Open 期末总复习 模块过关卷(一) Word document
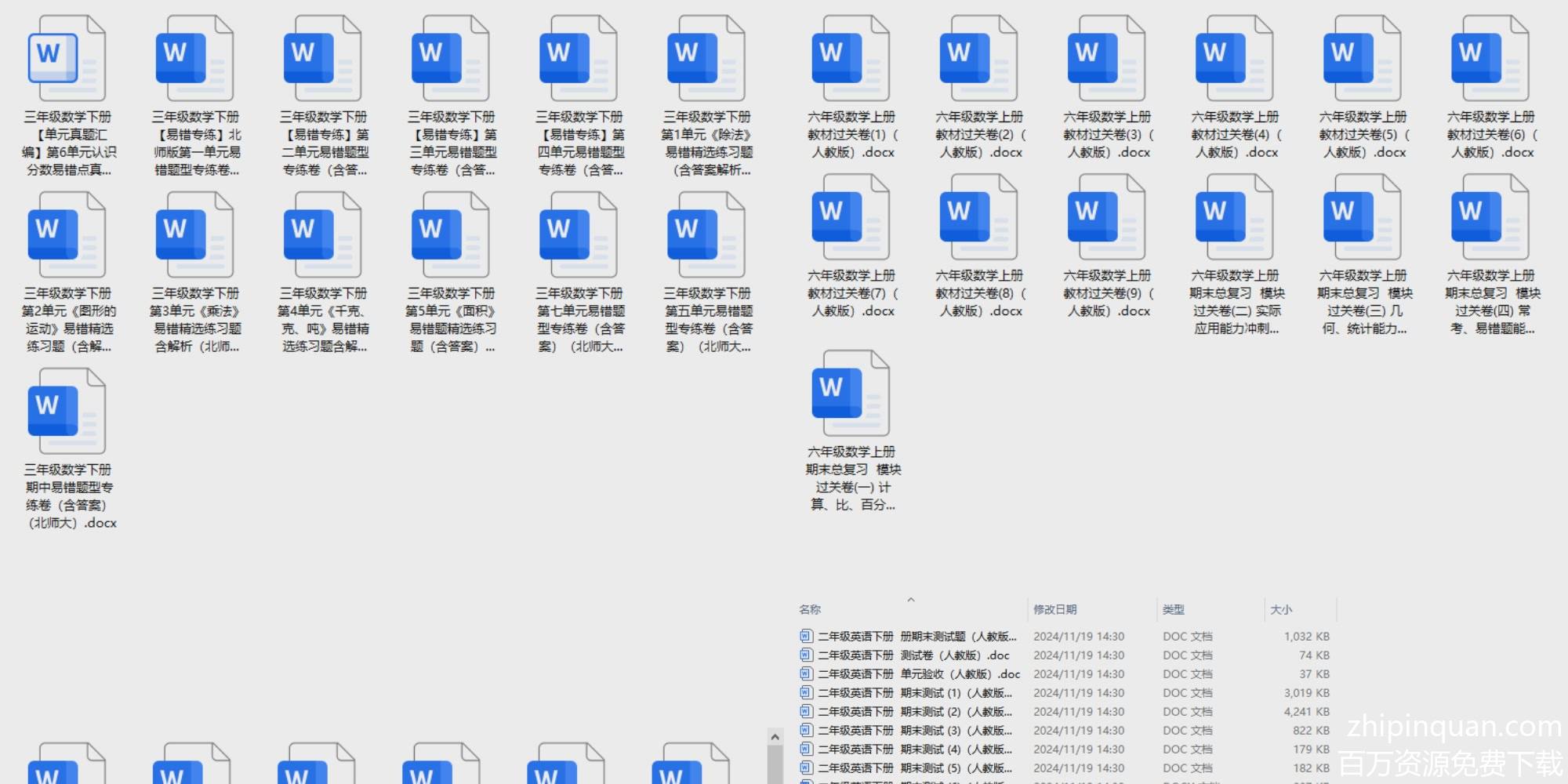 point(851,394)
